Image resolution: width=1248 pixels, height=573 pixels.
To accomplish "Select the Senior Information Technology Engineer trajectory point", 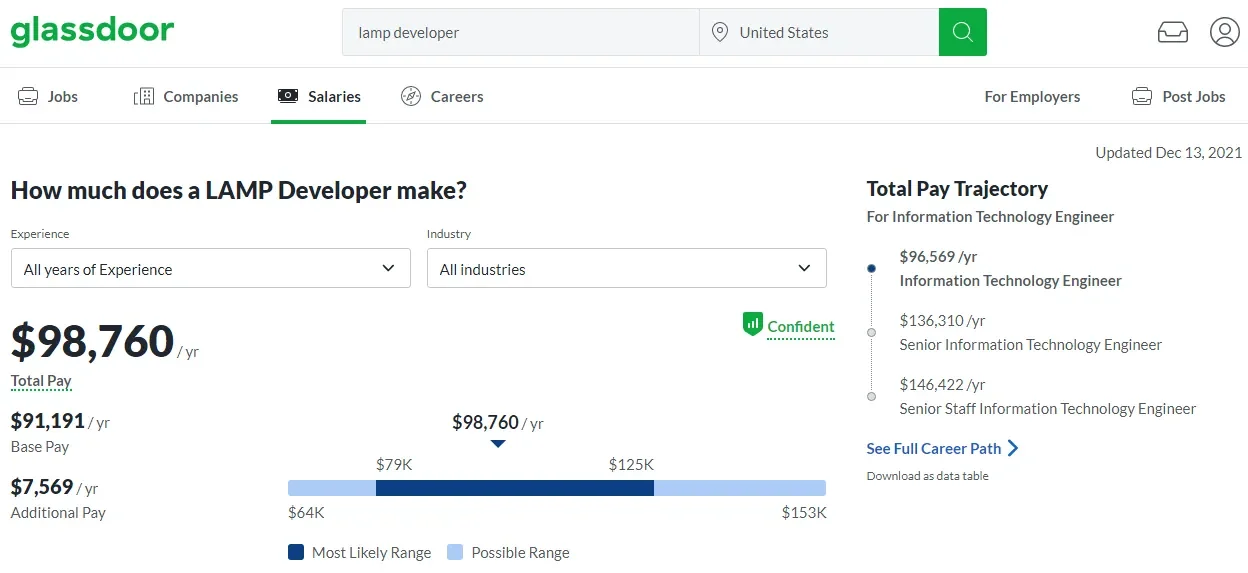I will (x=872, y=332).
